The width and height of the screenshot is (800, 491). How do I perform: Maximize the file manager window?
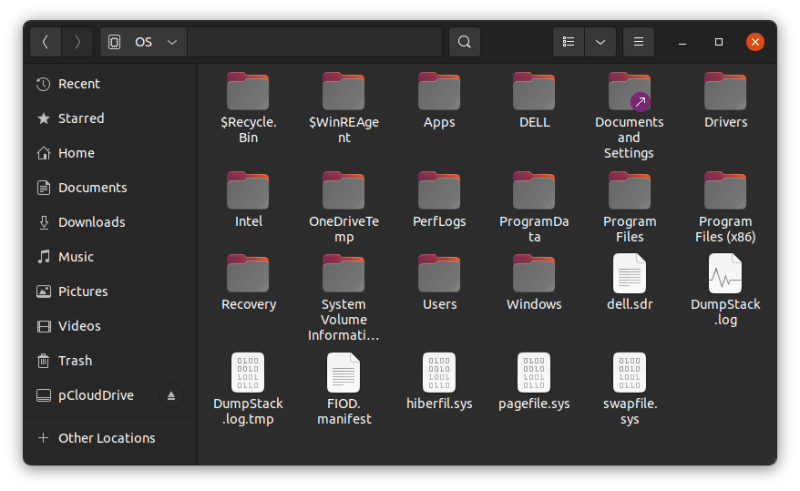pos(719,42)
